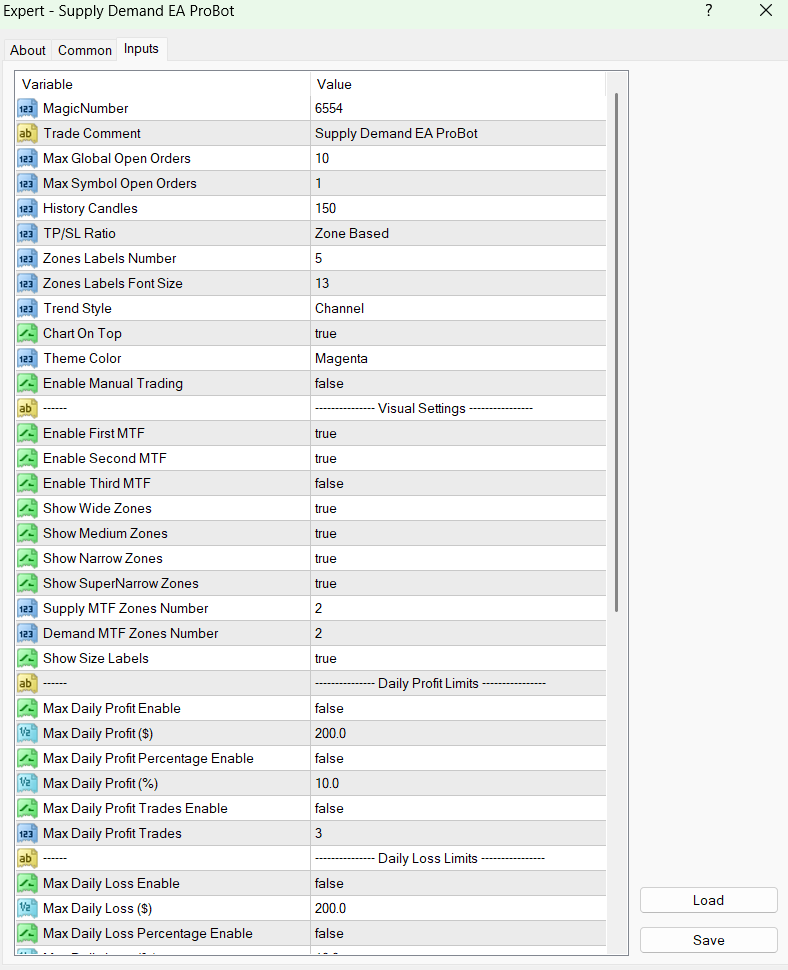Click the Save button
Screen dimensions: 788x970
(708, 940)
